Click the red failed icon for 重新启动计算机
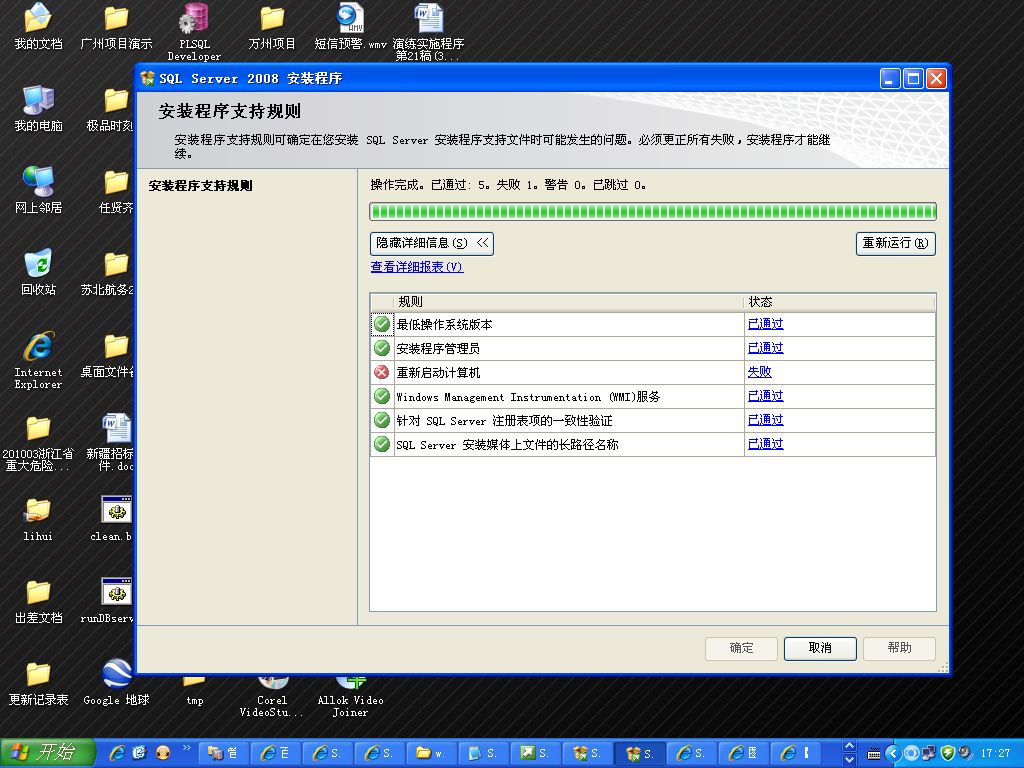Viewport: 1024px width, 768px height. [x=382, y=372]
